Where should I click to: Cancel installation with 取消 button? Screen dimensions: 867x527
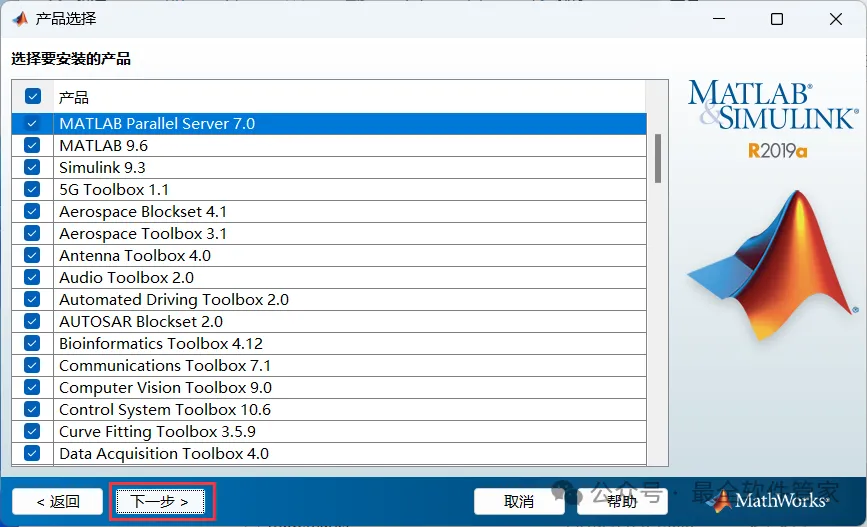pos(519,502)
